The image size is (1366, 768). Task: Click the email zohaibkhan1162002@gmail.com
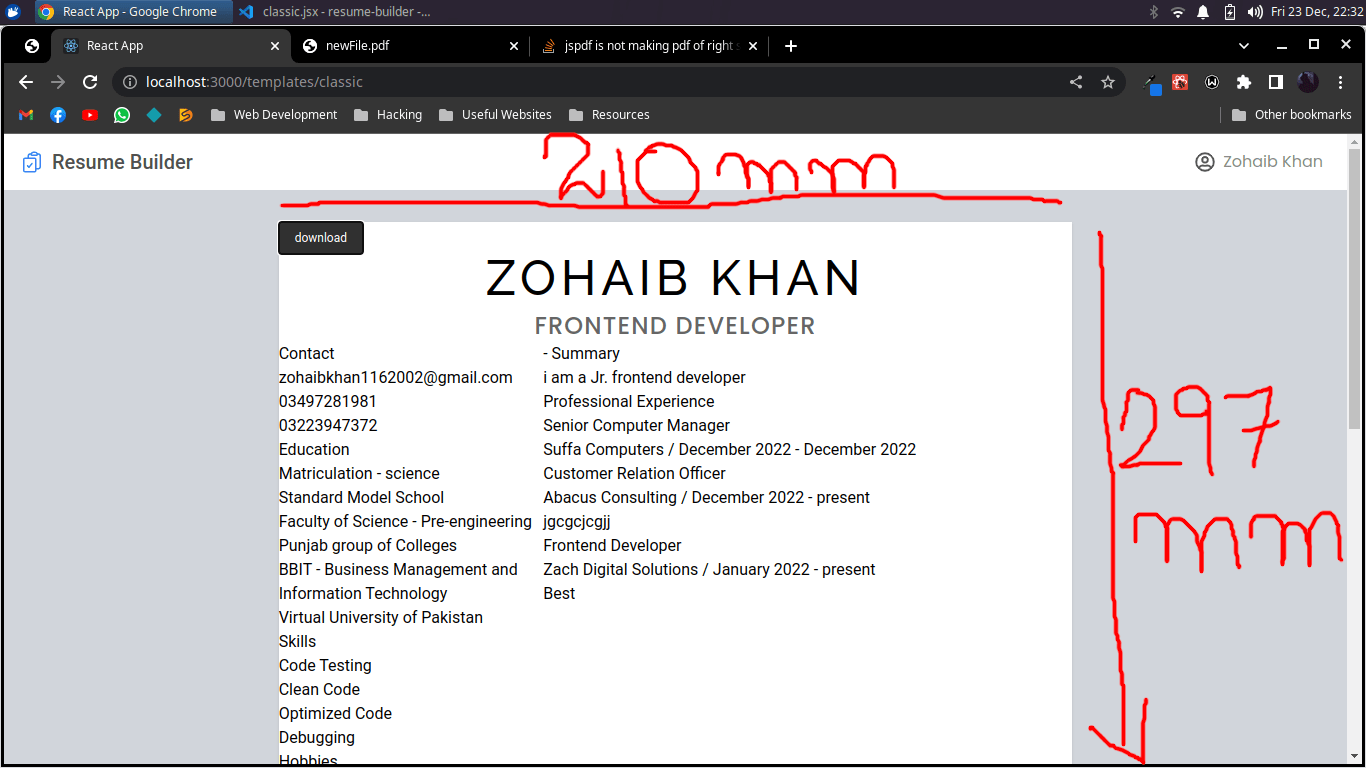point(396,378)
